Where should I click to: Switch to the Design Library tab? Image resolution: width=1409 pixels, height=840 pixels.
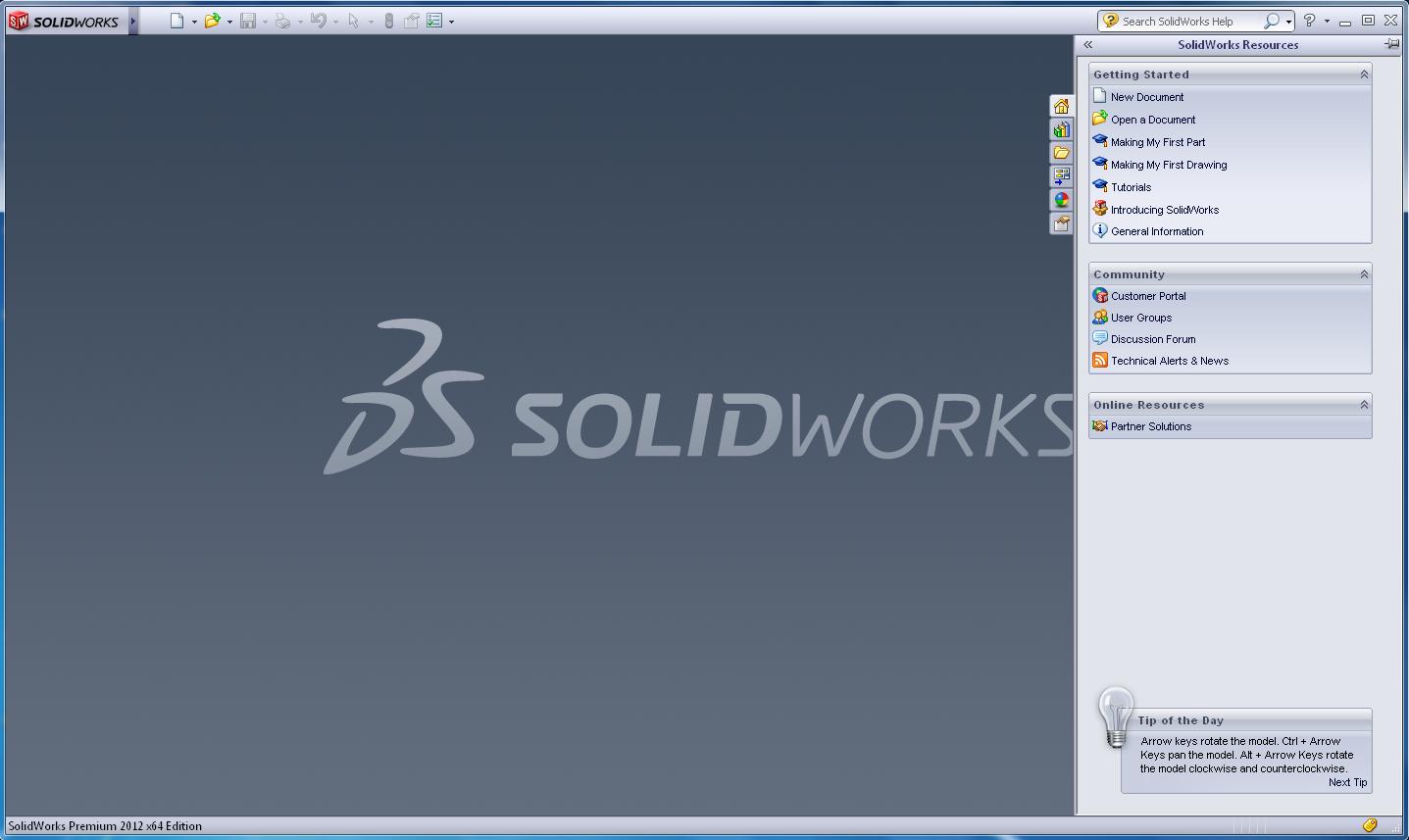(x=1061, y=129)
